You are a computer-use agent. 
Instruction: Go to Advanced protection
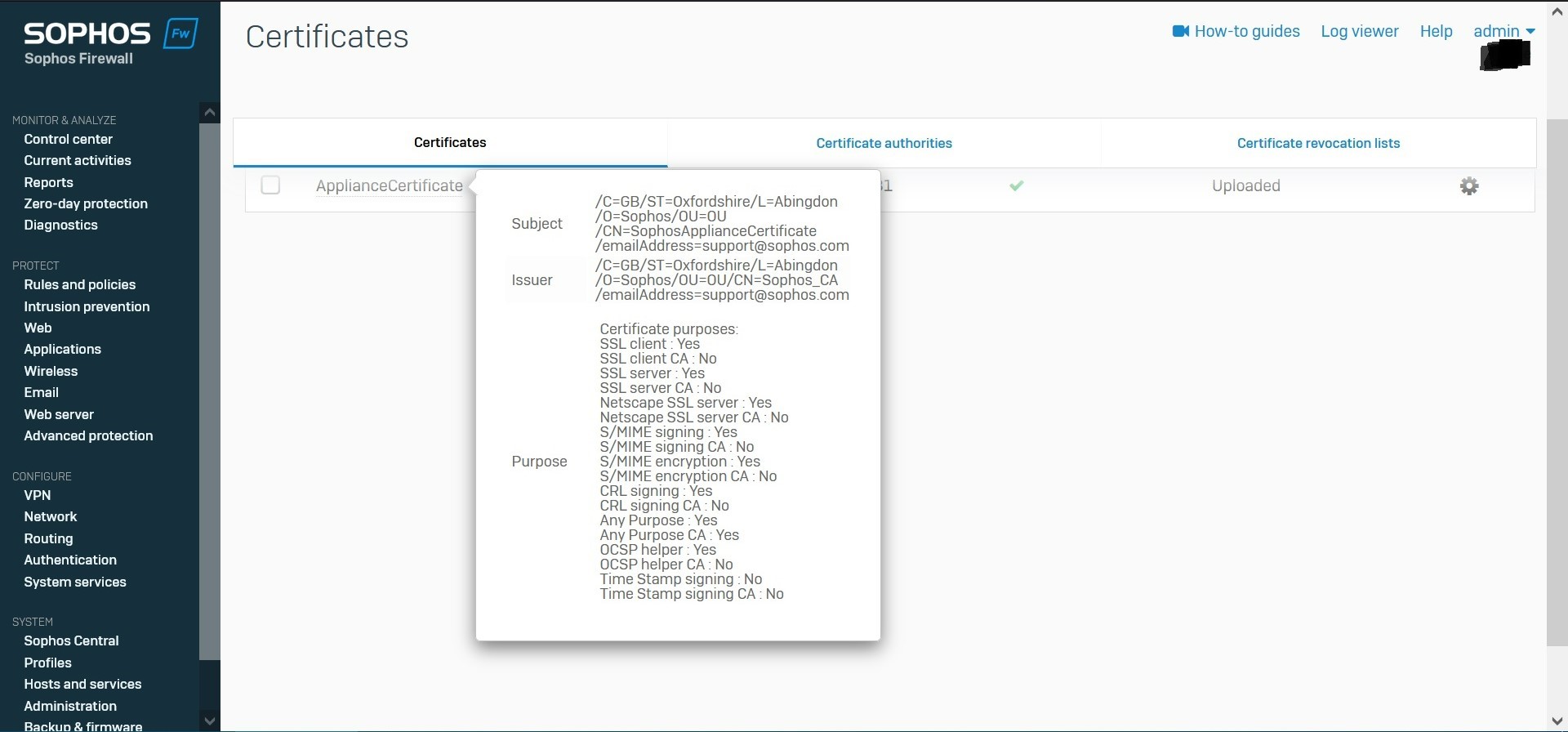click(88, 435)
